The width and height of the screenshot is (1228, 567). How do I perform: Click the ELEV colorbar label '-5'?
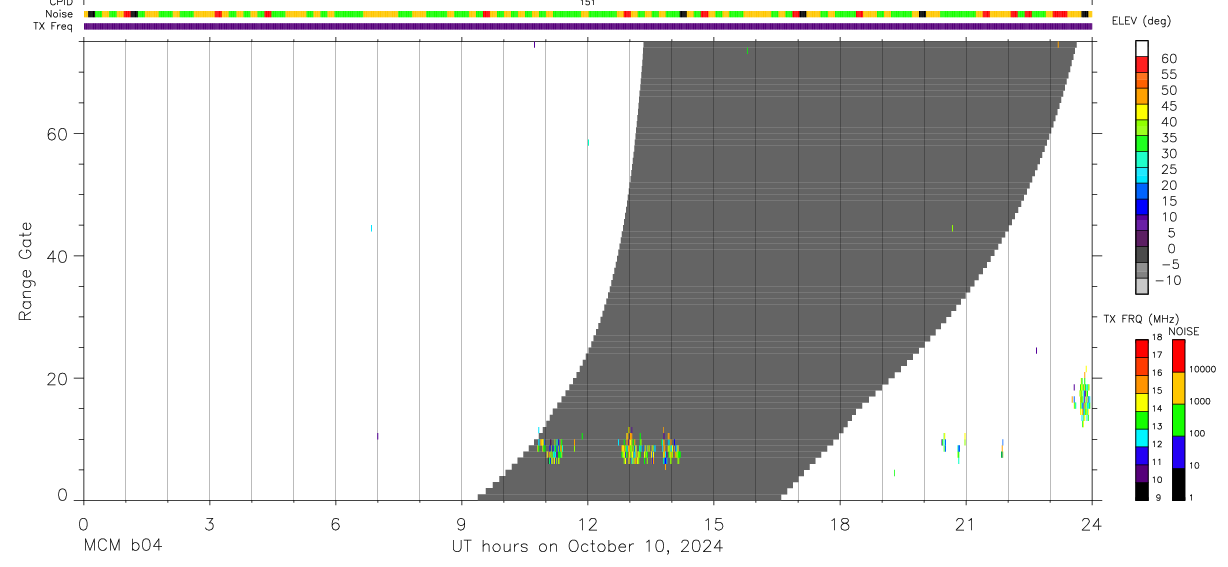[x=1171, y=264]
